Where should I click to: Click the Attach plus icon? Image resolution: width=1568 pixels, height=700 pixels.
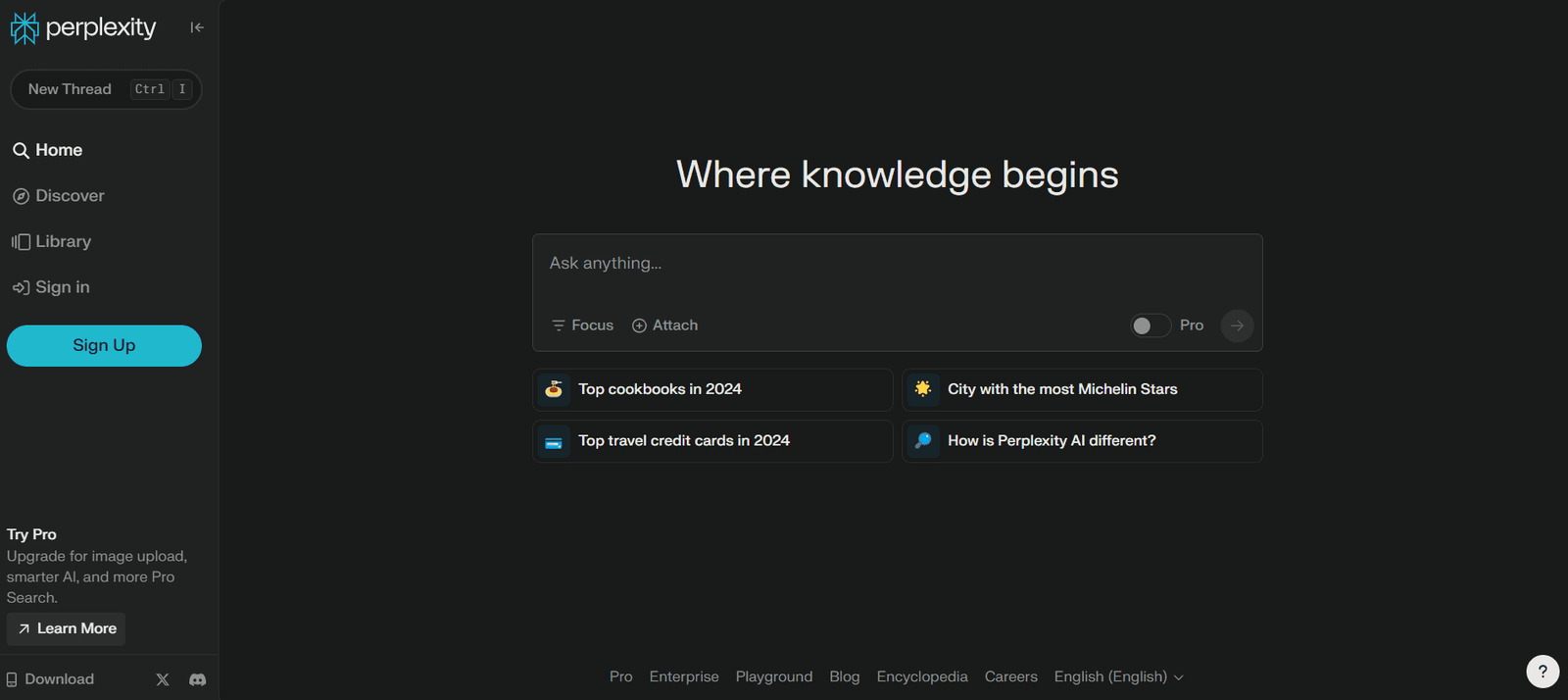pos(639,325)
